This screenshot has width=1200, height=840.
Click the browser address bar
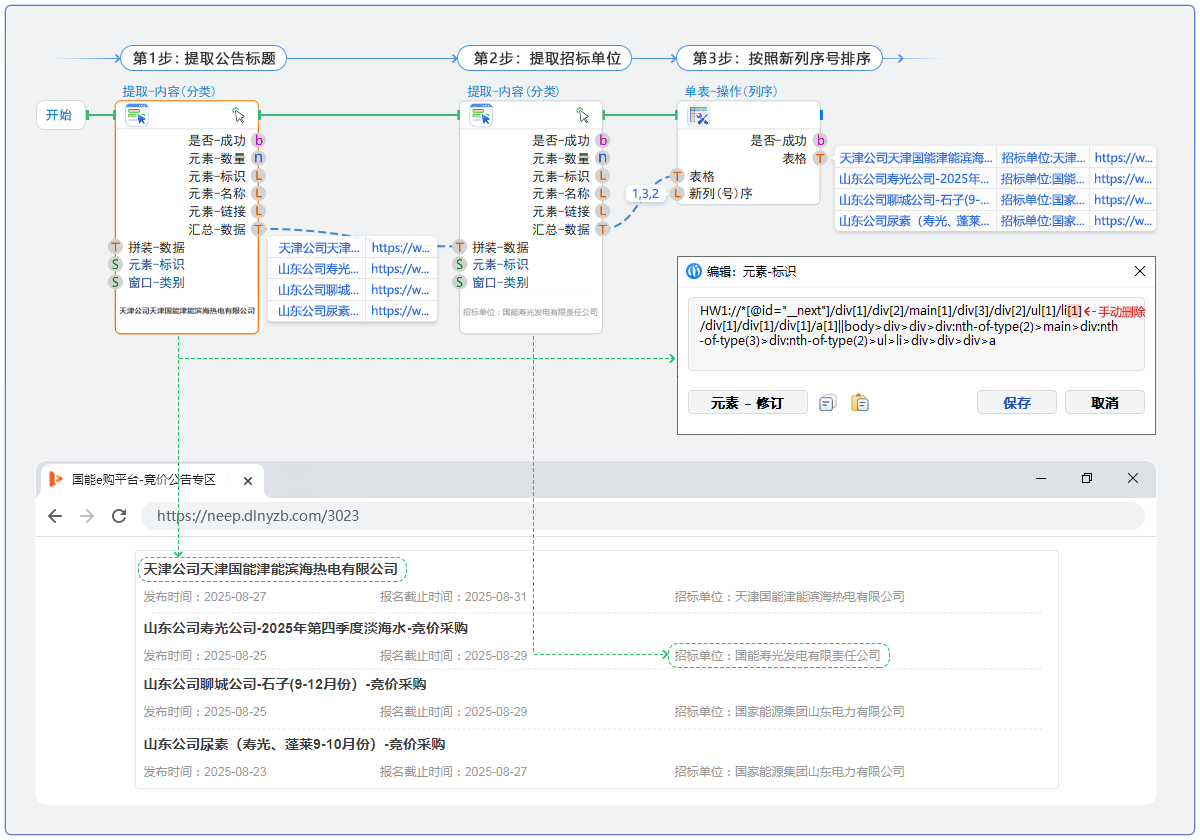point(642,516)
